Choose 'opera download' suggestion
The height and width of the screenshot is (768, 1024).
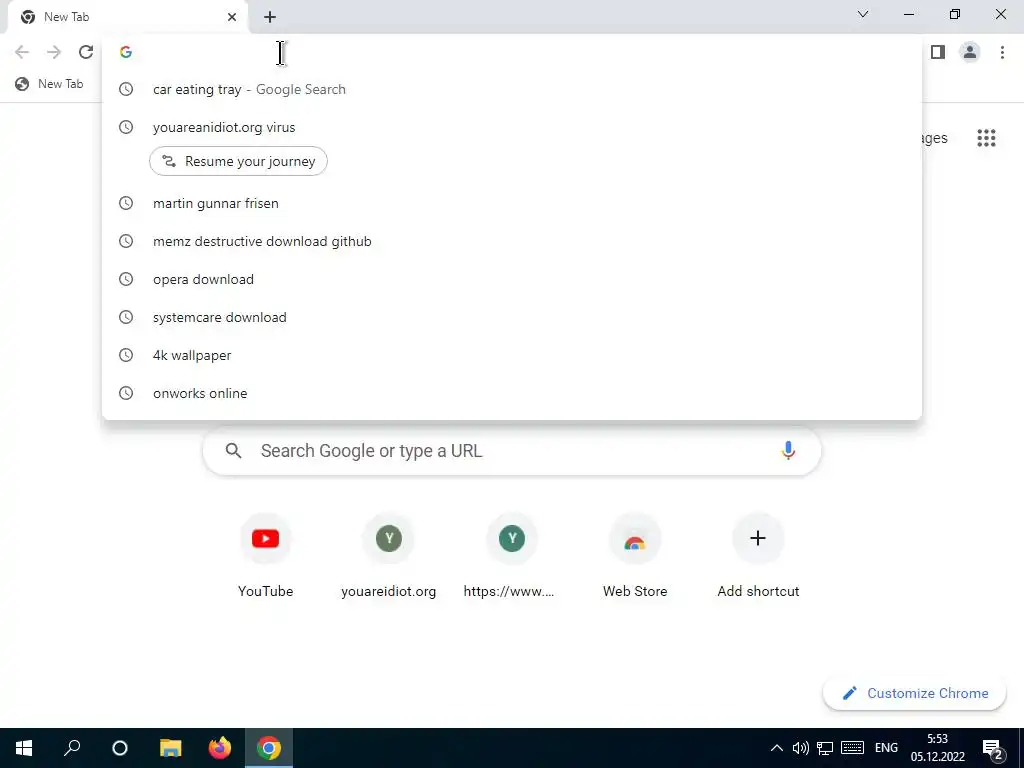[512, 279]
